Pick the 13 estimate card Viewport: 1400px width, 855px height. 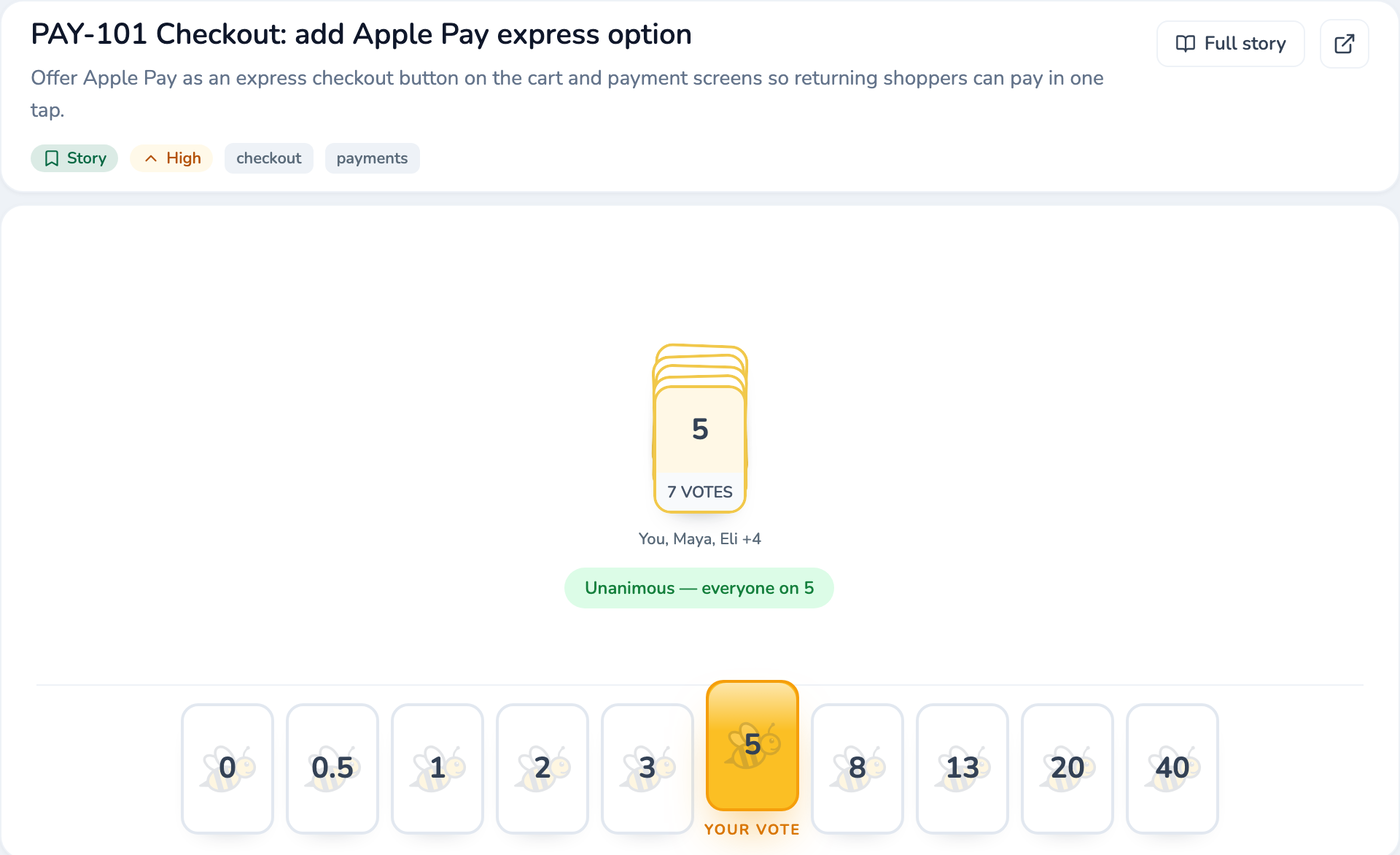(x=962, y=768)
